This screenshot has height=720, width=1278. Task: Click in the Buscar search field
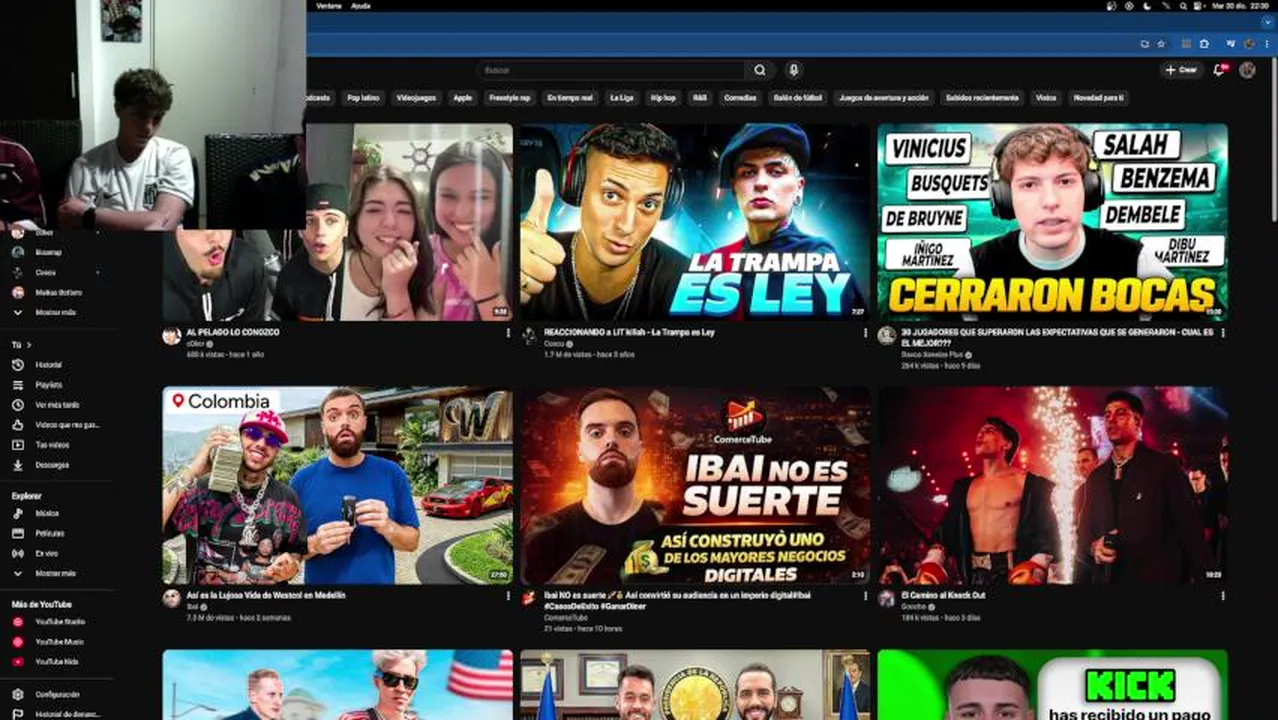610,70
